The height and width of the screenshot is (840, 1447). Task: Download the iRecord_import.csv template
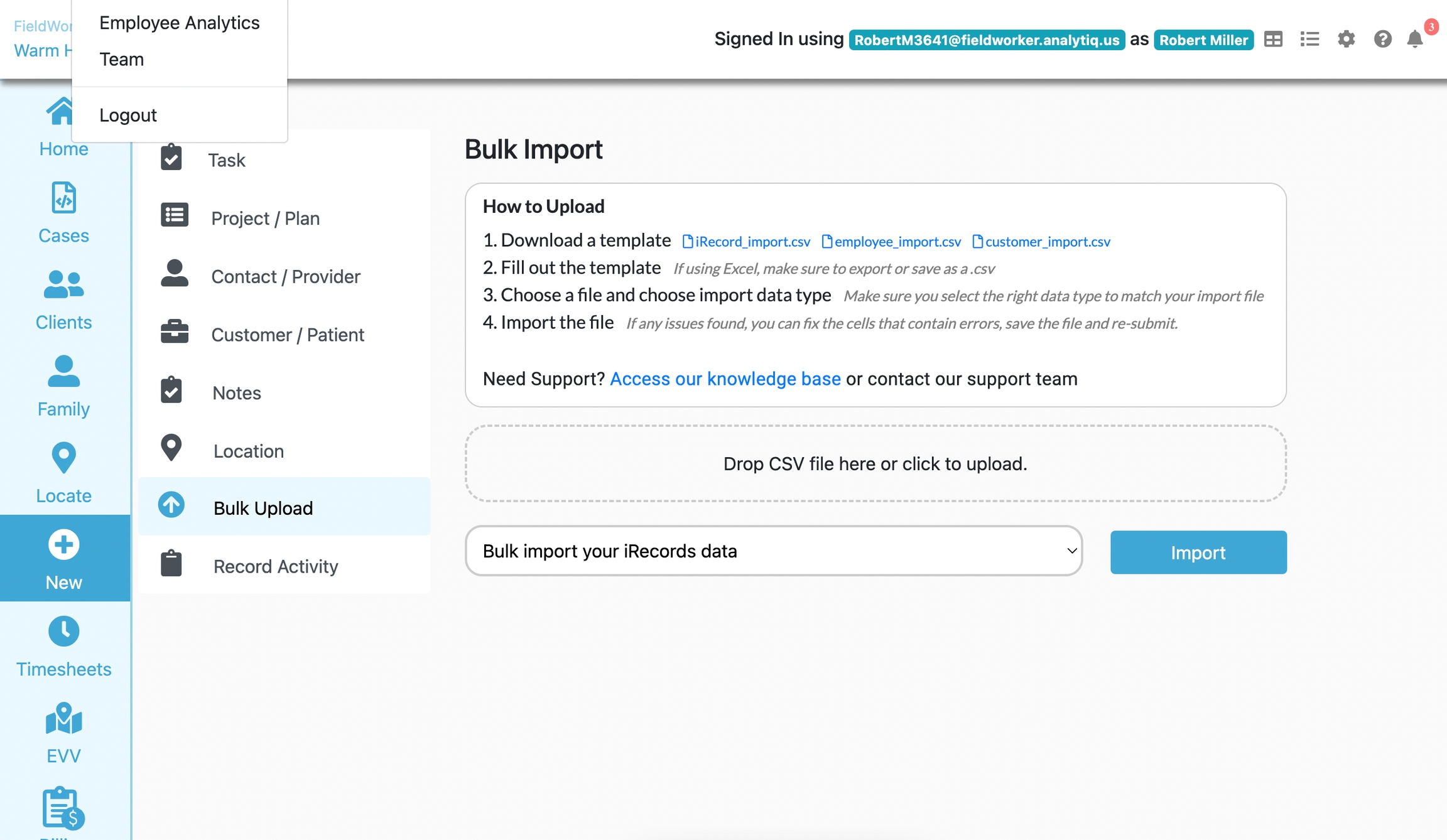(x=746, y=242)
